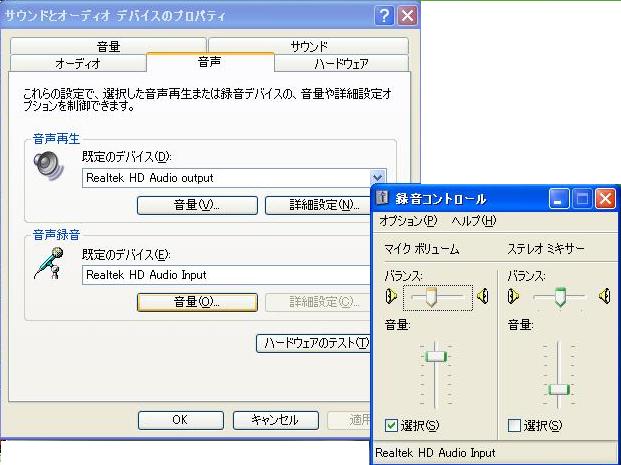Image resolution: width=621 pixels, height=465 pixels.
Task: Click the 録音コントロール title bar icon
Action: tap(382, 198)
